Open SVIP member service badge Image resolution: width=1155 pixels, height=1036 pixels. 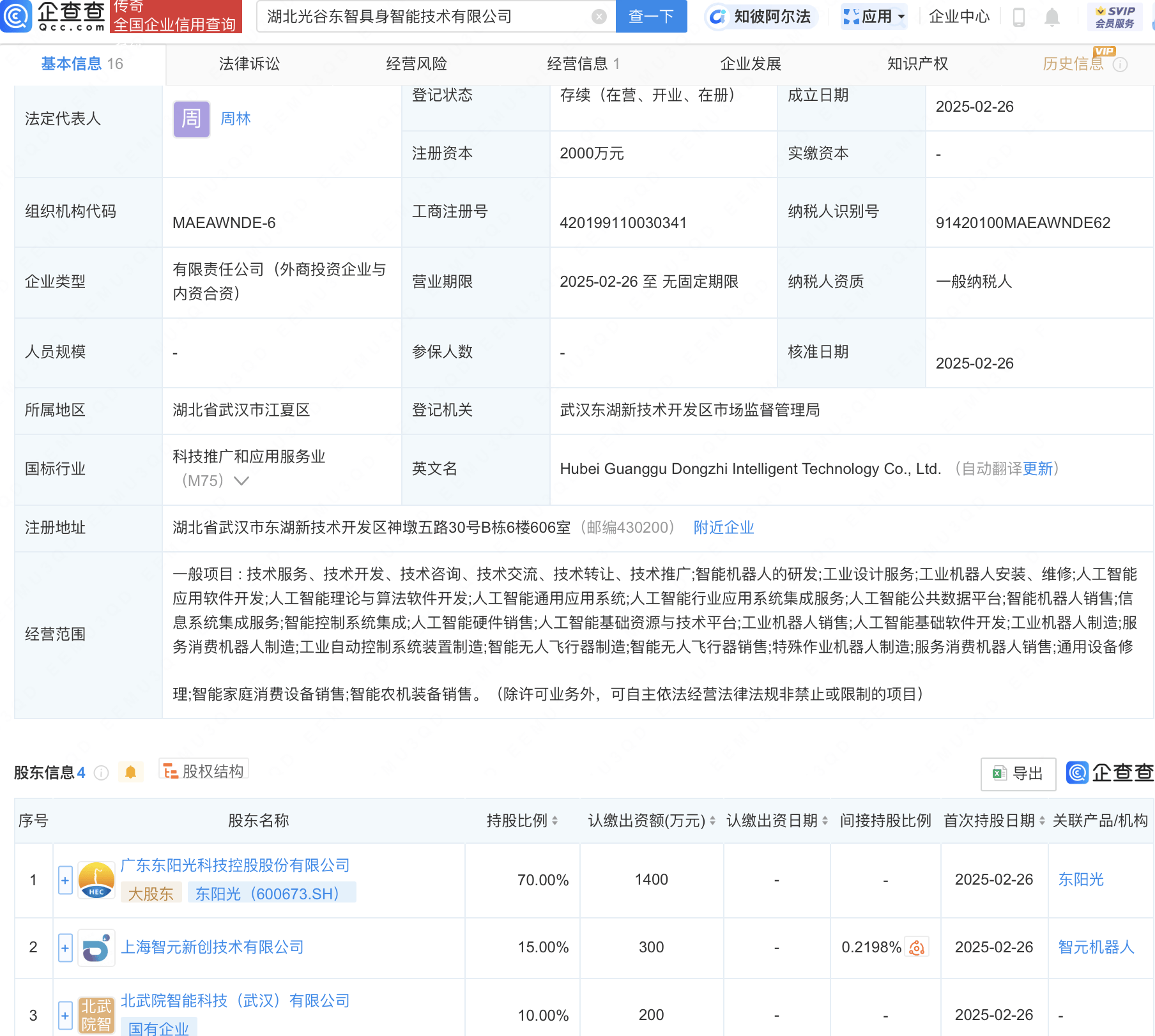pyautogui.click(x=1115, y=17)
